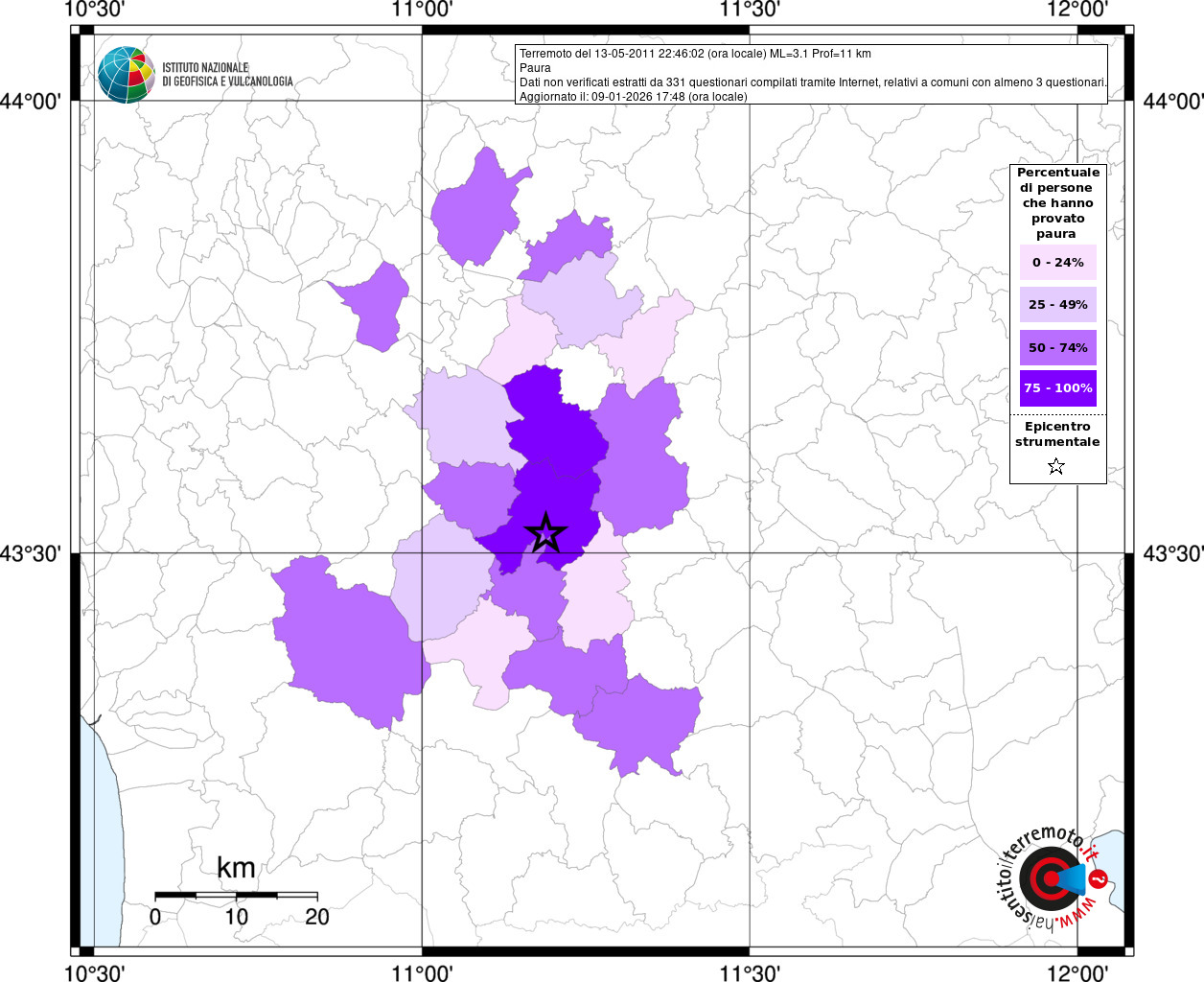Click the southeastern-most purple municipality
Viewport: 1204px width, 982px height.
[x=637, y=724]
